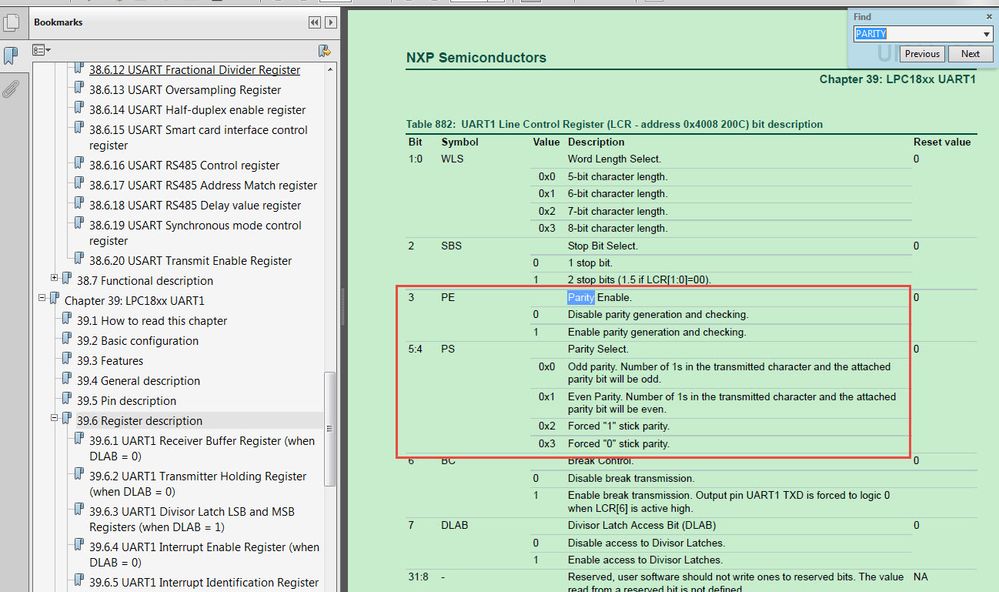Screen dimensions: 999x592
Task: Click the Disable break transmission row
Action: [x=631, y=479]
